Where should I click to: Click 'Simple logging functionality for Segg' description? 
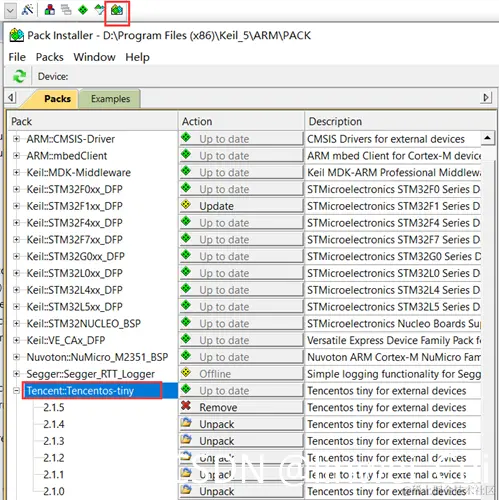point(394,374)
